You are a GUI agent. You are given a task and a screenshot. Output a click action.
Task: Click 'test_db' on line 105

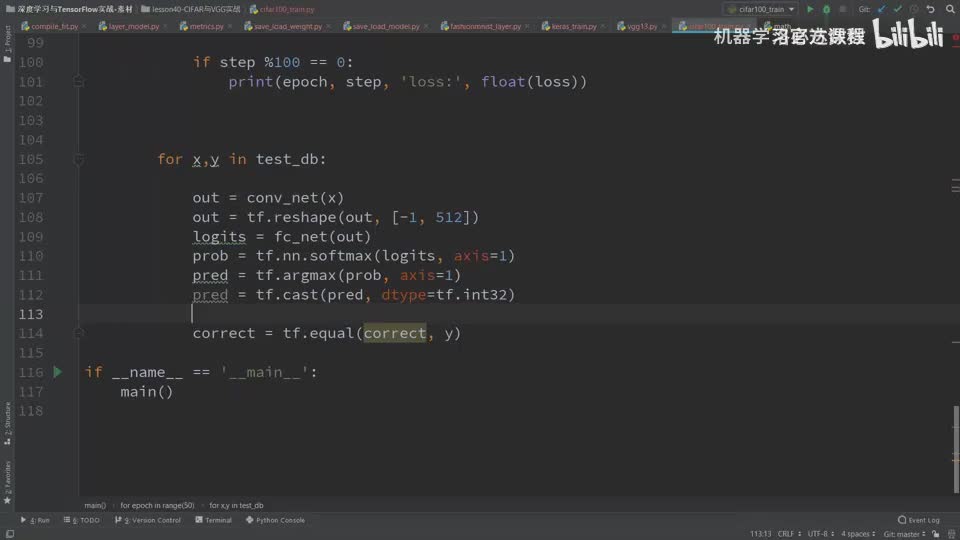[287, 159]
